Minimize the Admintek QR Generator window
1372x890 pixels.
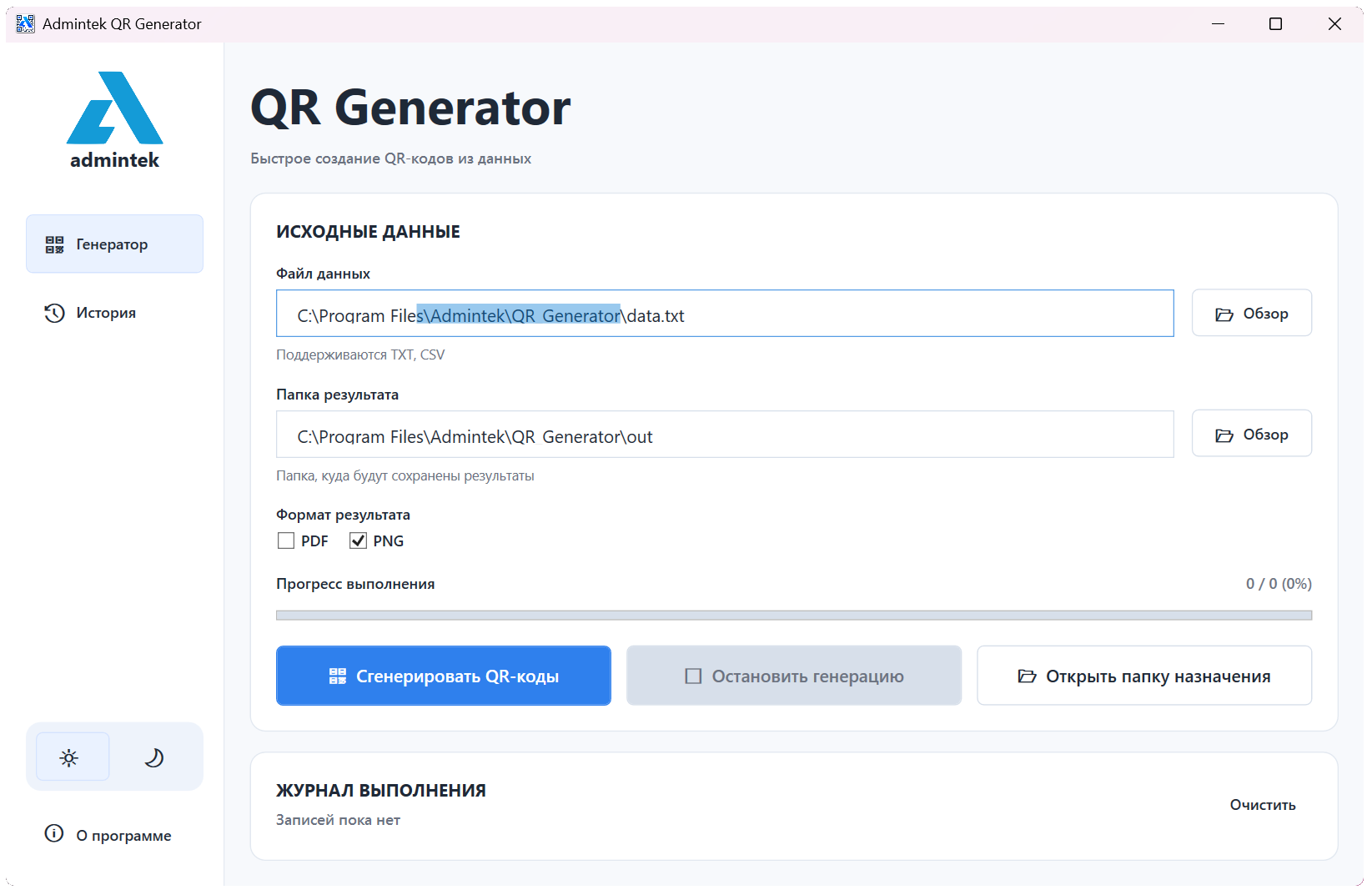point(1218,24)
